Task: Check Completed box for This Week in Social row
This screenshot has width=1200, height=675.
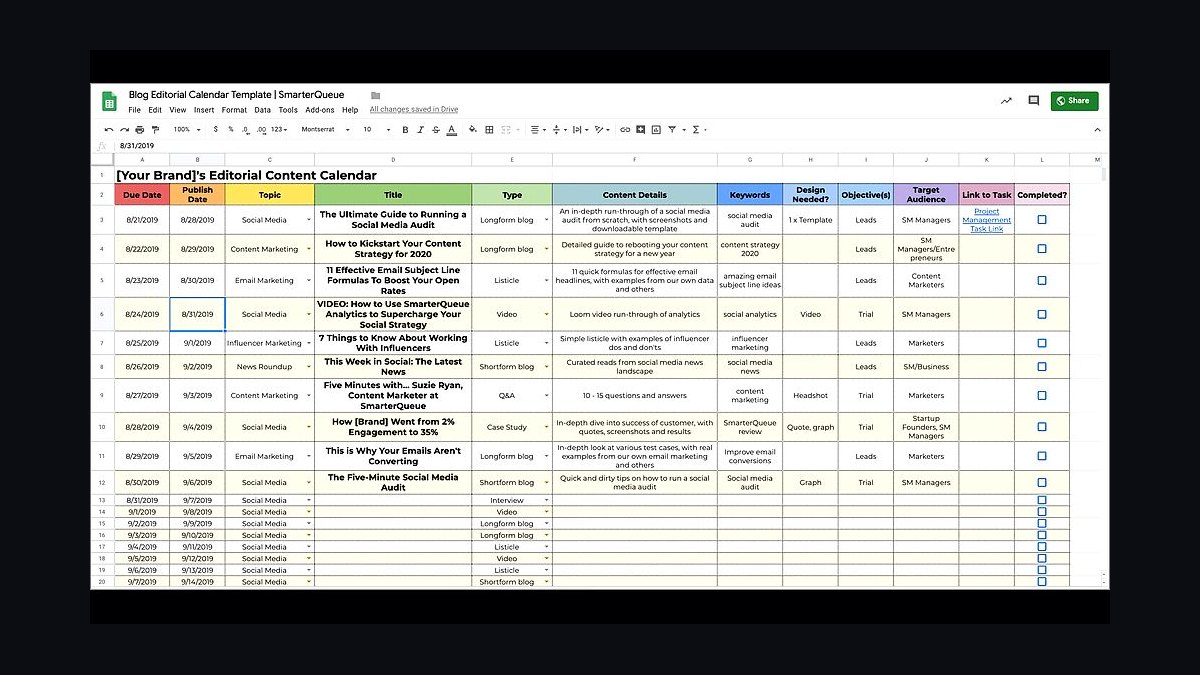Action: click(x=1042, y=367)
